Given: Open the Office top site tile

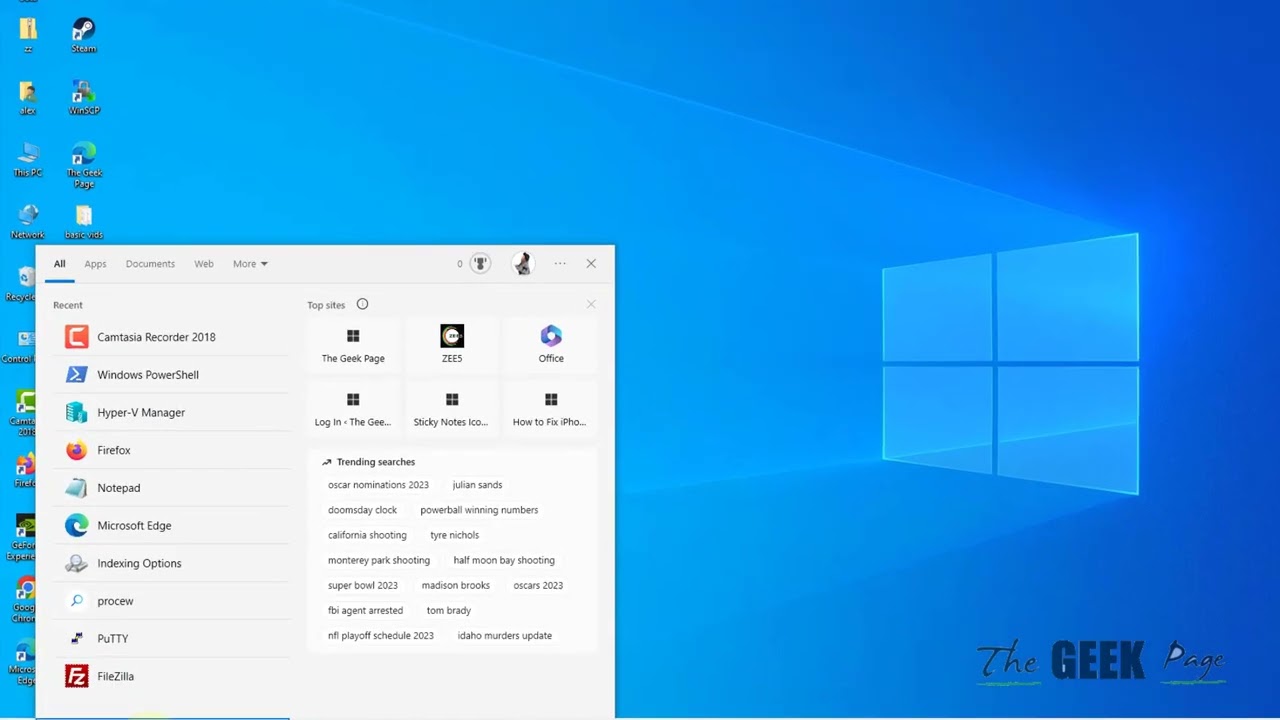Looking at the screenshot, I should click(x=551, y=345).
